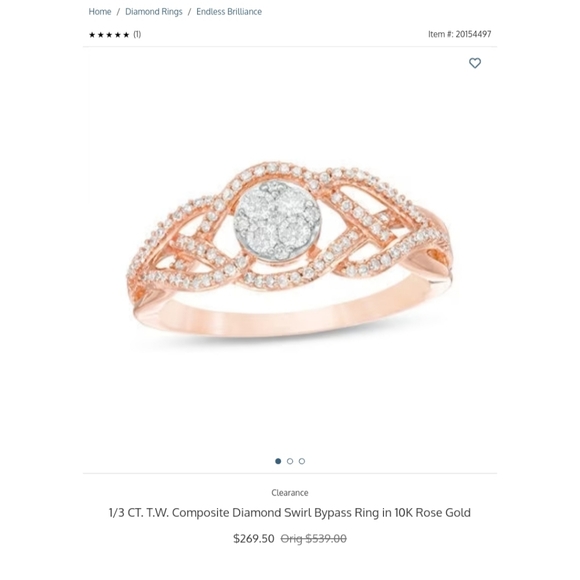The width and height of the screenshot is (580, 580).
Task: Click the fourth rating star
Action: tap(118, 35)
